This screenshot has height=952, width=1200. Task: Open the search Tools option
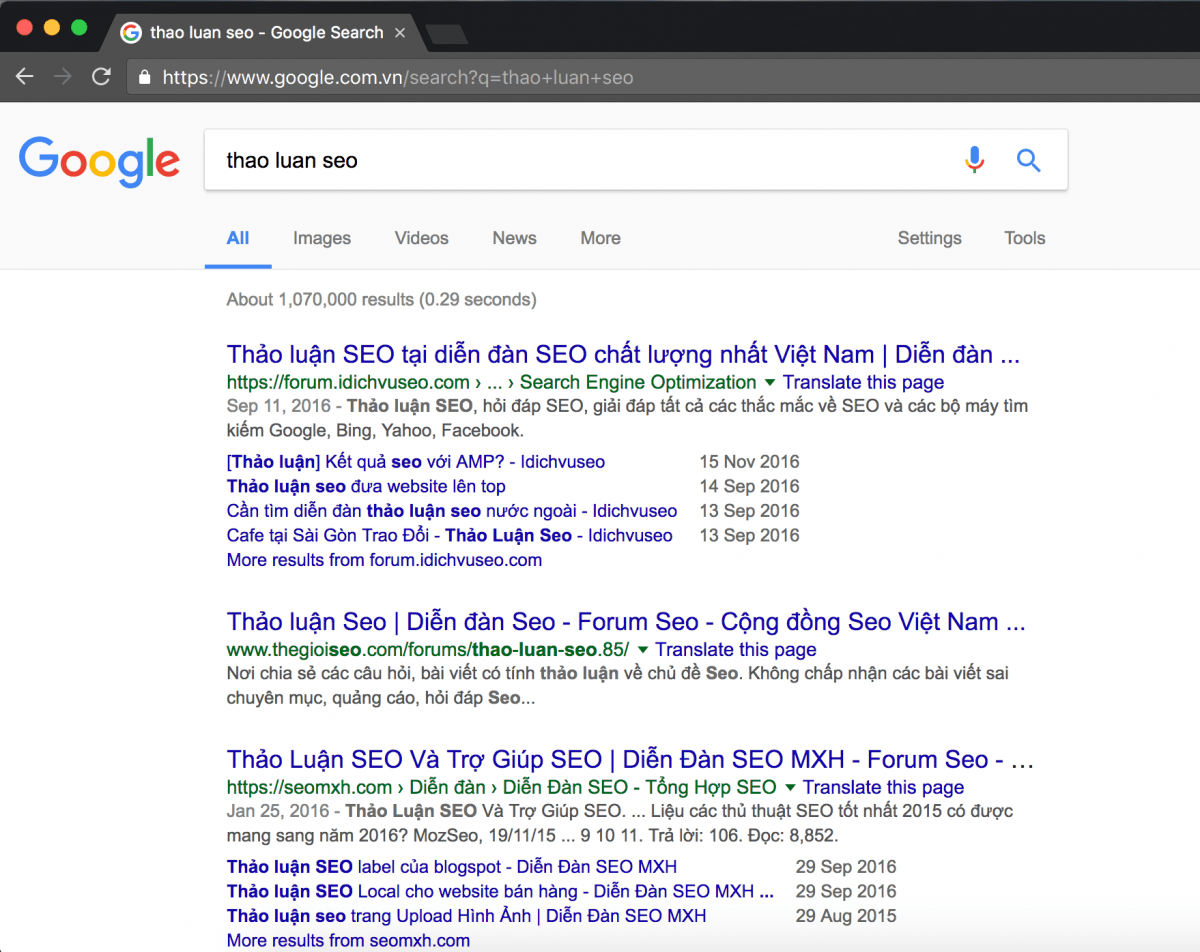click(x=1025, y=238)
